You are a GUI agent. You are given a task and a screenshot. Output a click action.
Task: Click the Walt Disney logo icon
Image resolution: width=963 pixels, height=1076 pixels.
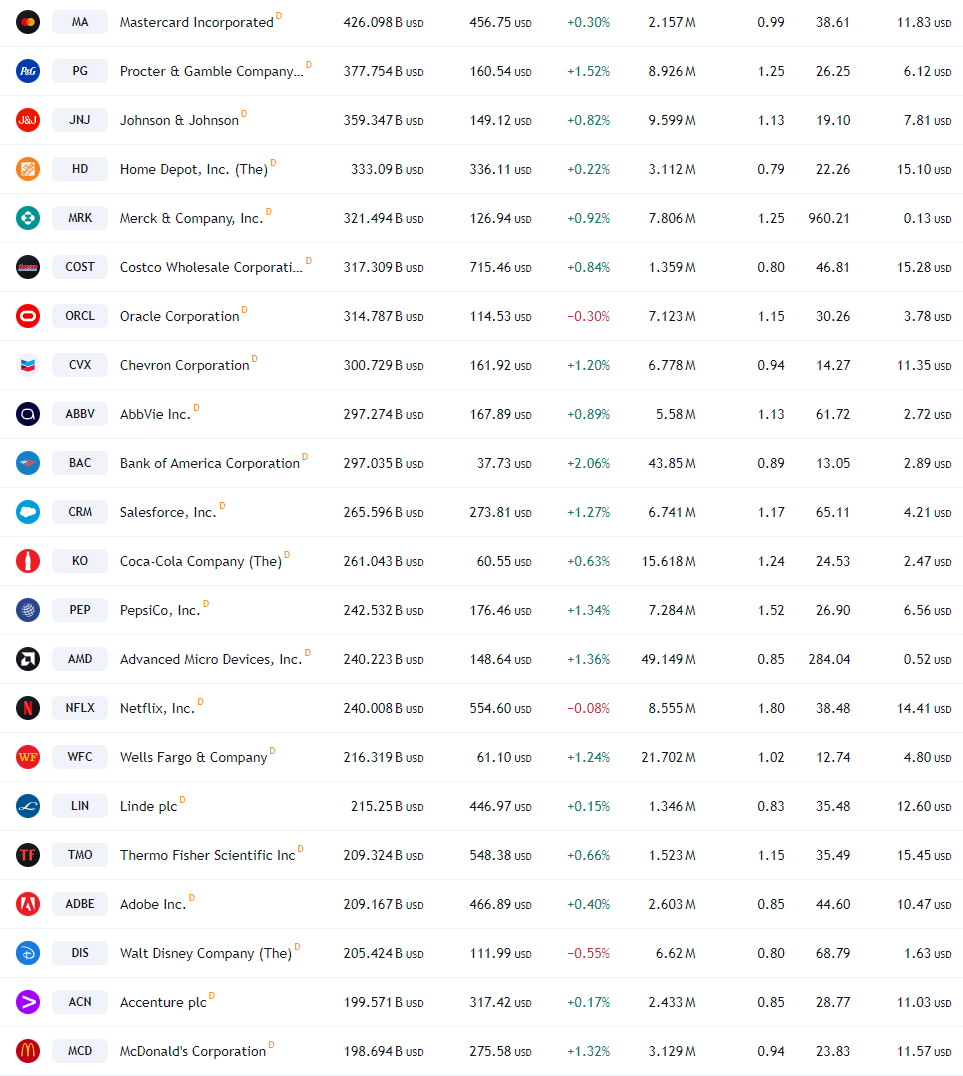28,953
